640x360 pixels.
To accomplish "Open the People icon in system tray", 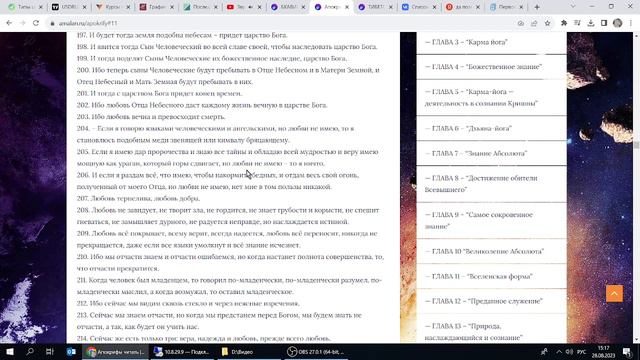I will 544,351.
